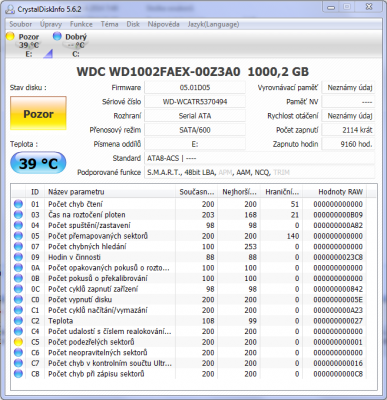Screen dimensions: 387x400
Task: Click the Rozhraní field Serial ATA
Action: click(195, 116)
